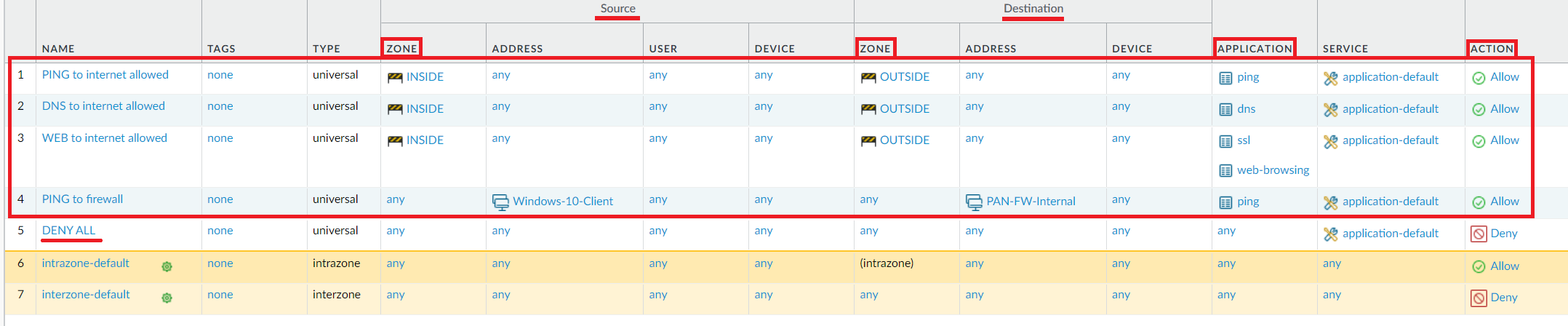Open the 'DNS to internet allowed' rule
Viewport: 1568px width, 326px height.
103,106
